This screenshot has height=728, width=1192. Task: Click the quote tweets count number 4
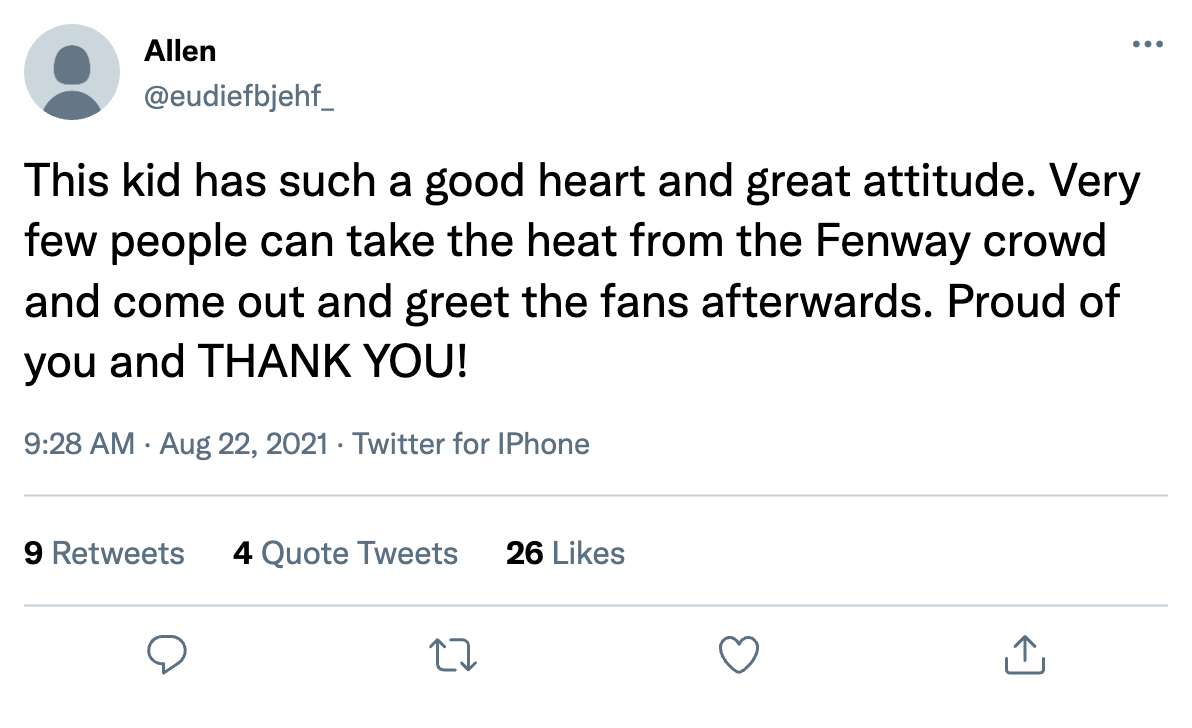242,554
